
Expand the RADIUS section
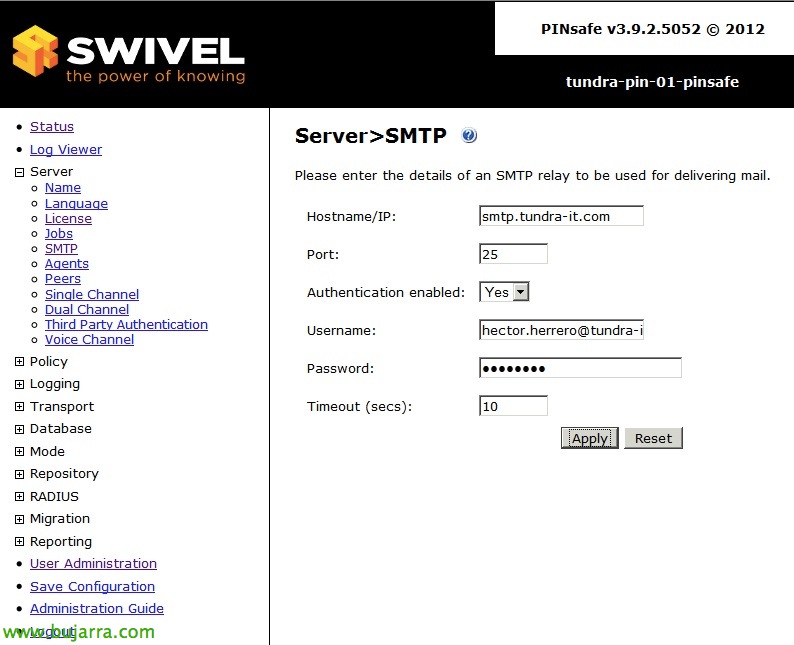19,497
